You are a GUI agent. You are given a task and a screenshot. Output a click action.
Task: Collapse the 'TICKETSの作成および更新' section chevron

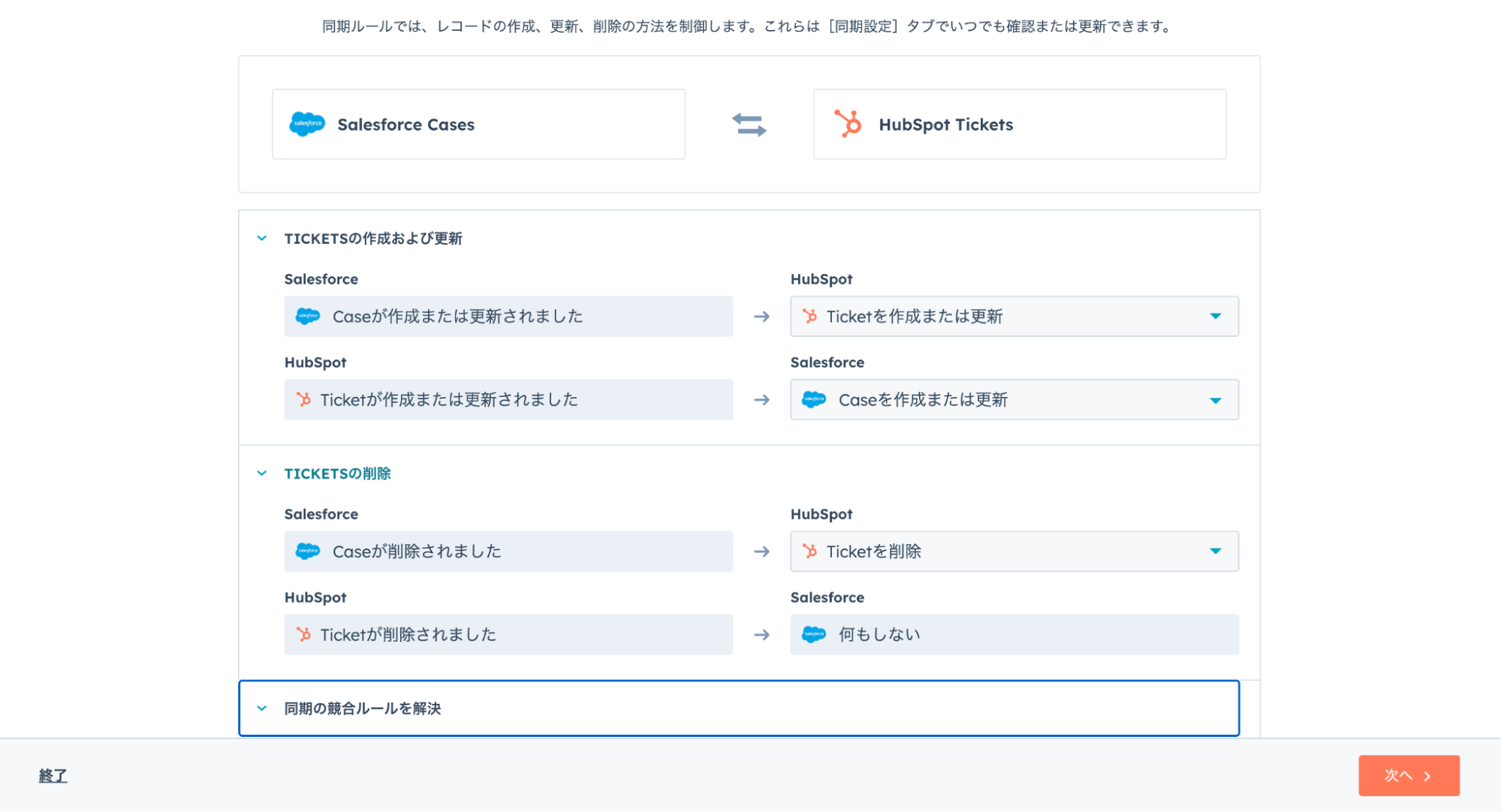click(x=261, y=239)
